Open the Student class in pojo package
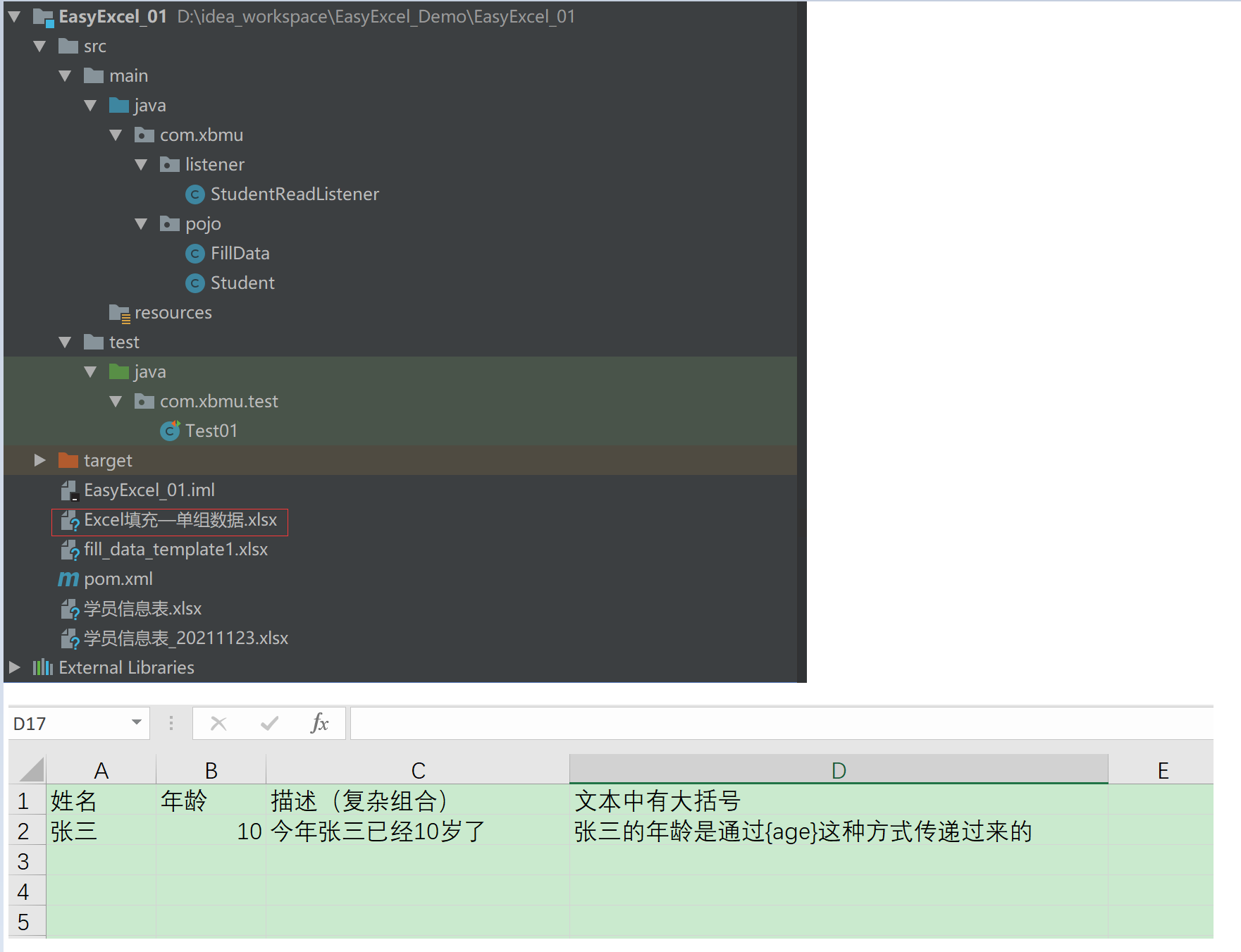The height and width of the screenshot is (952, 1241). (242, 283)
